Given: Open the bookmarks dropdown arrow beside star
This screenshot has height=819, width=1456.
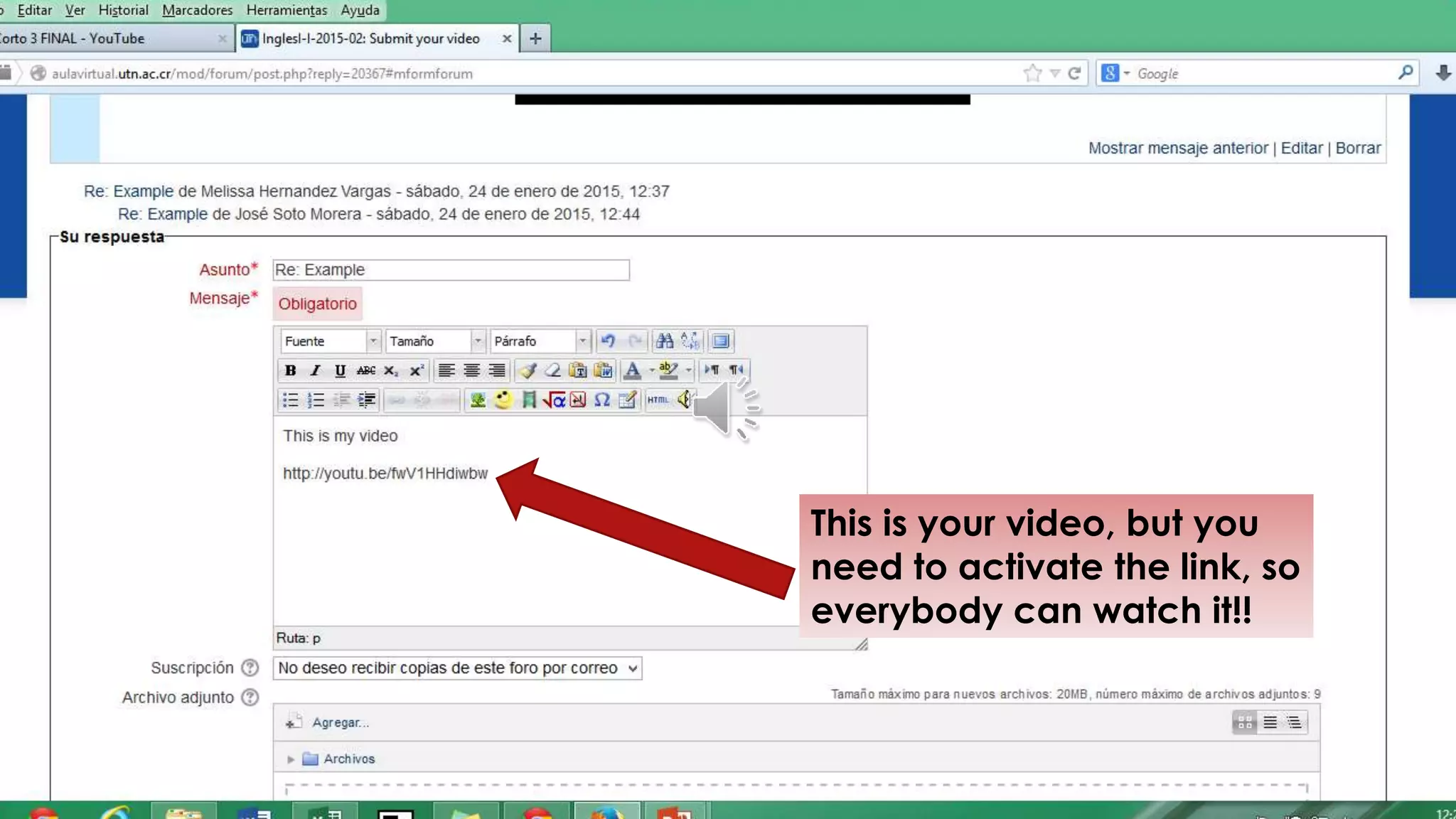Looking at the screenshot, I should (x=1055, y=73).
